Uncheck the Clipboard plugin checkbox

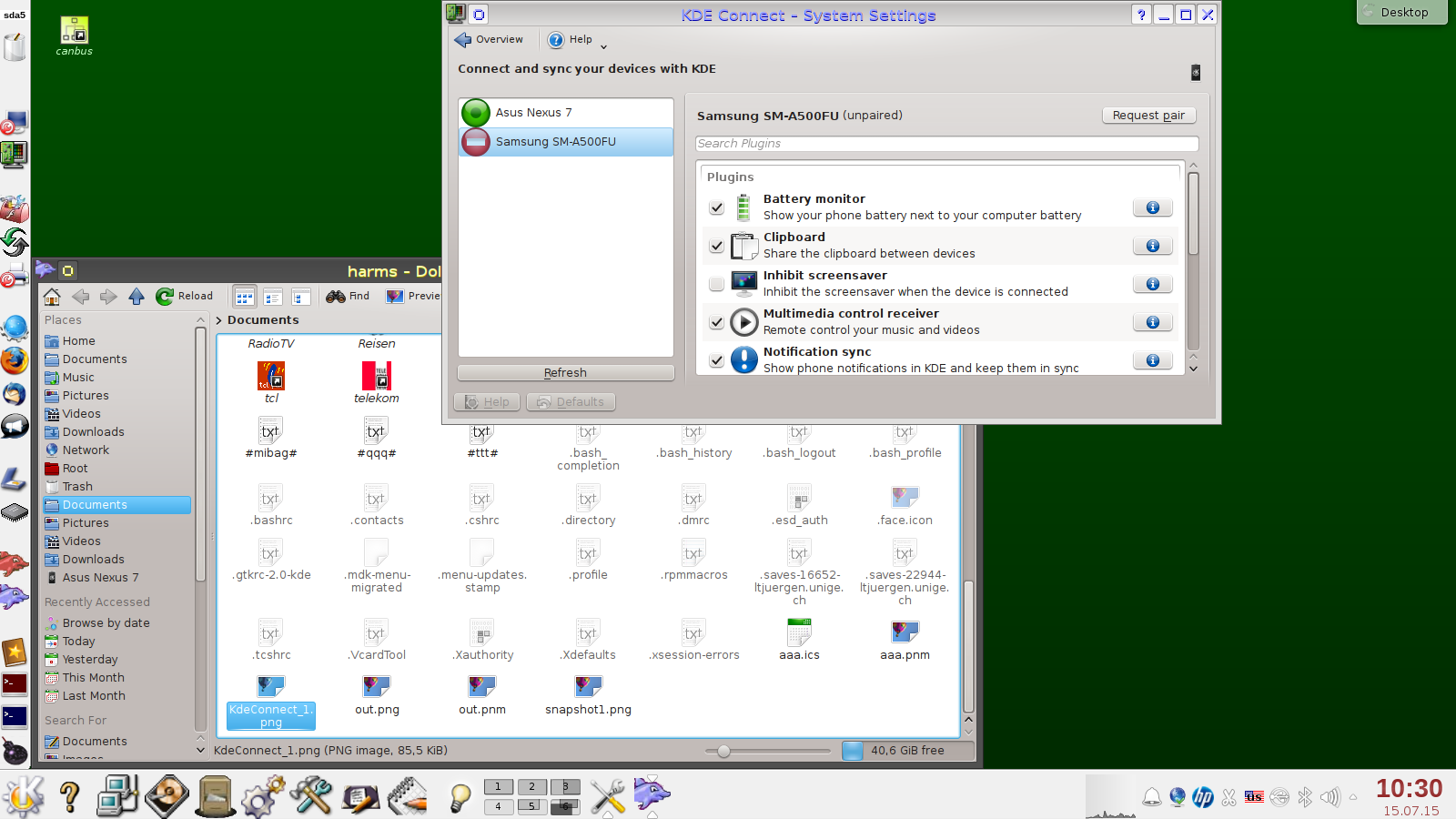pyautogui.click(x=716, y=246)
